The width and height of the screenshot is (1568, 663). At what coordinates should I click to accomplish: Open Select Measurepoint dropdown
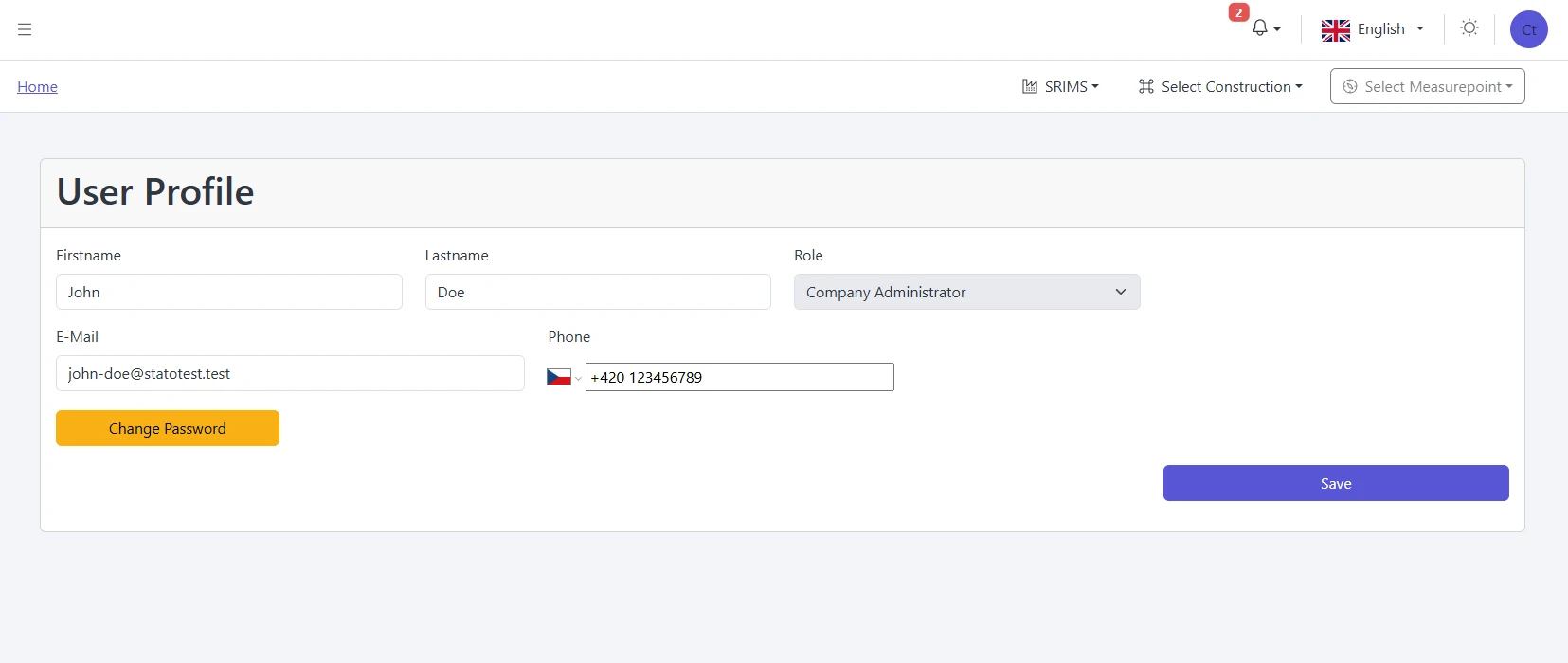coord(1427,86)
